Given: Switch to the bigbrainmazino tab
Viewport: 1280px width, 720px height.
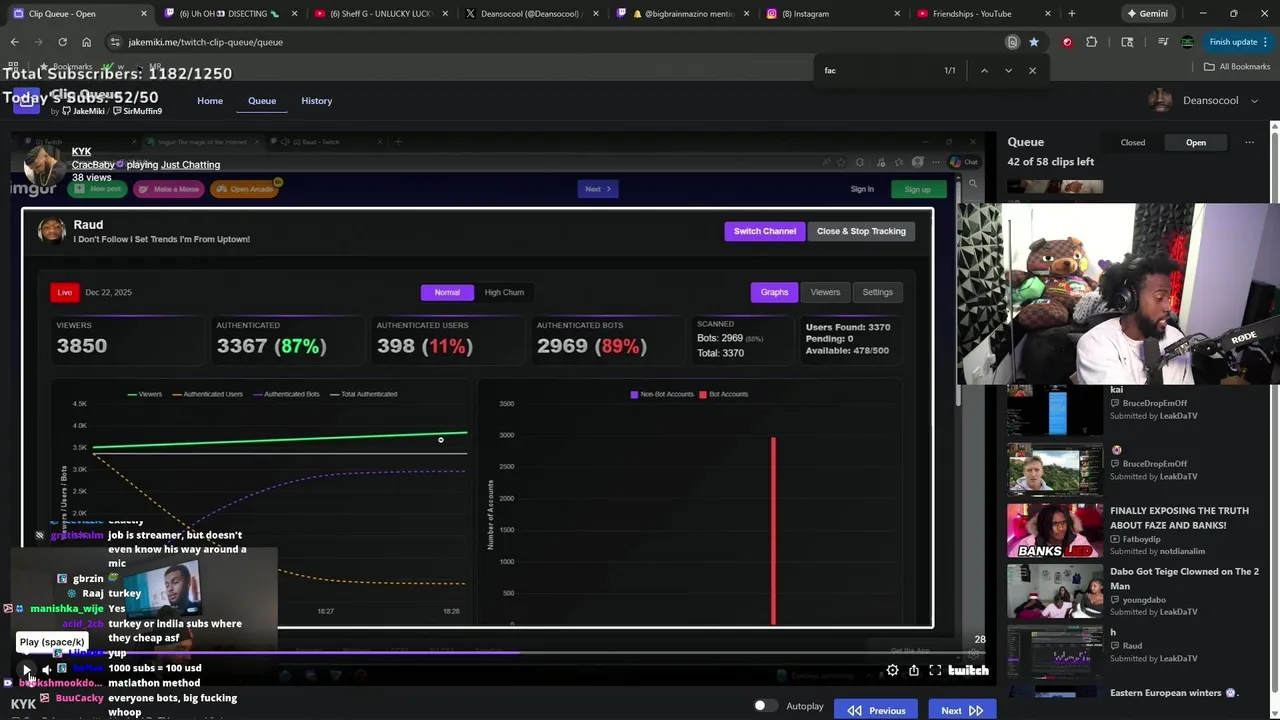Looking at the screenshot, I should point(683,13).
